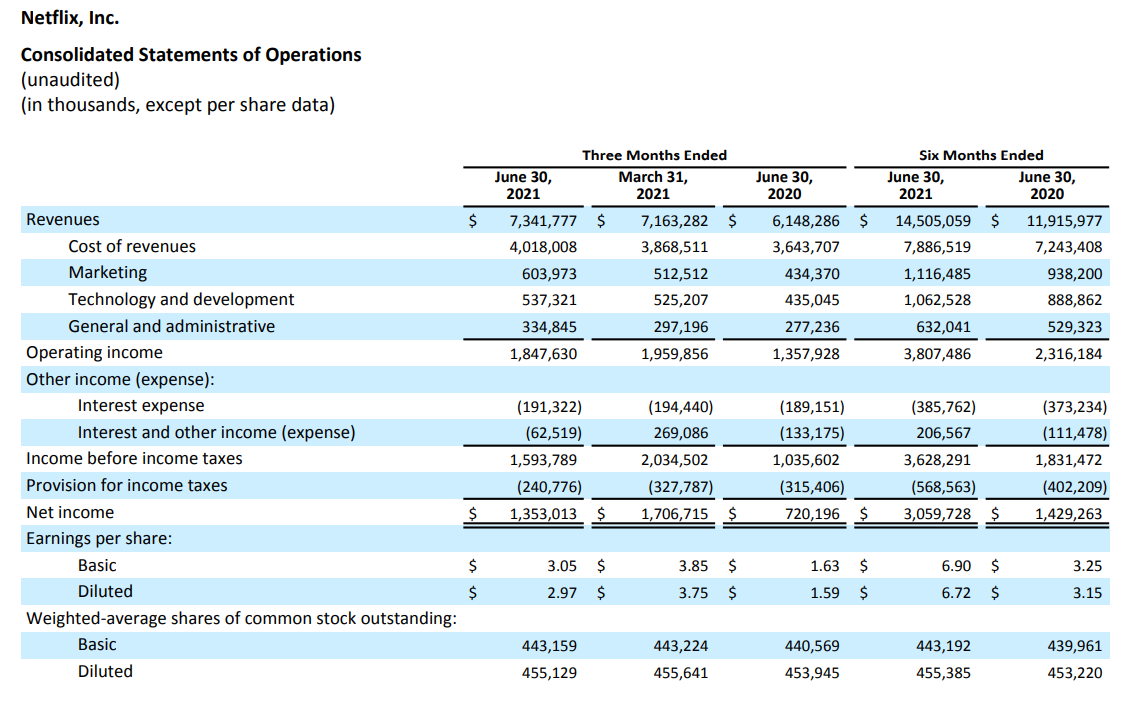The image size is (1134, 708).
Task: Click basic shares value 443,159
Action: coord(550,646)
